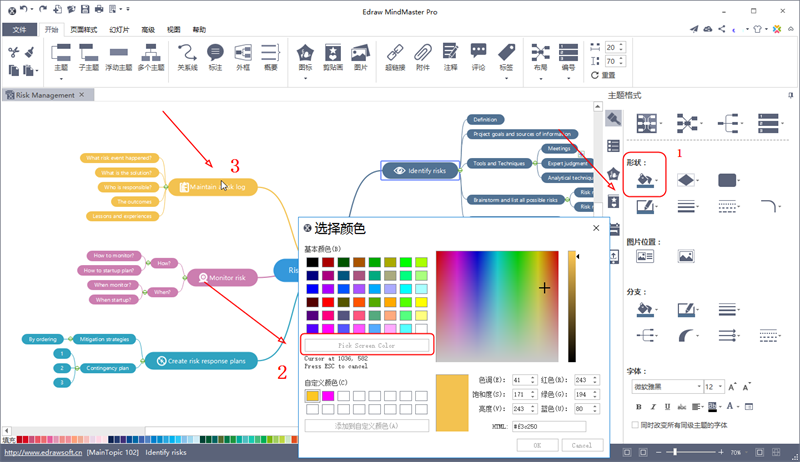Attach a file (附件)
Image resolution: width=800 pixels, height=462 pixels.
click(422, 57)
